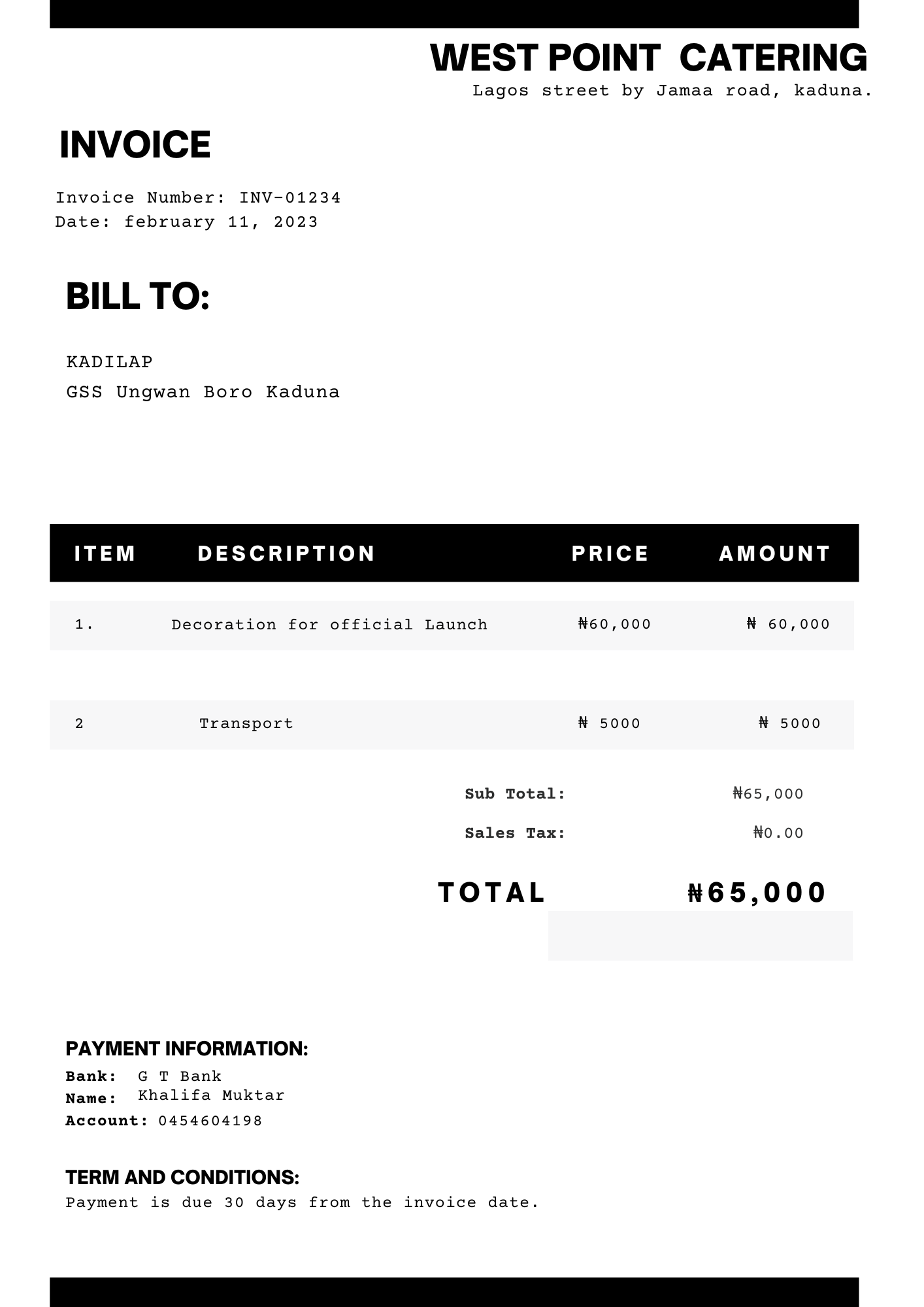924x1307 pixels.
Task: Click the Khalifa Muktar account name
Action: (212, 1095)
